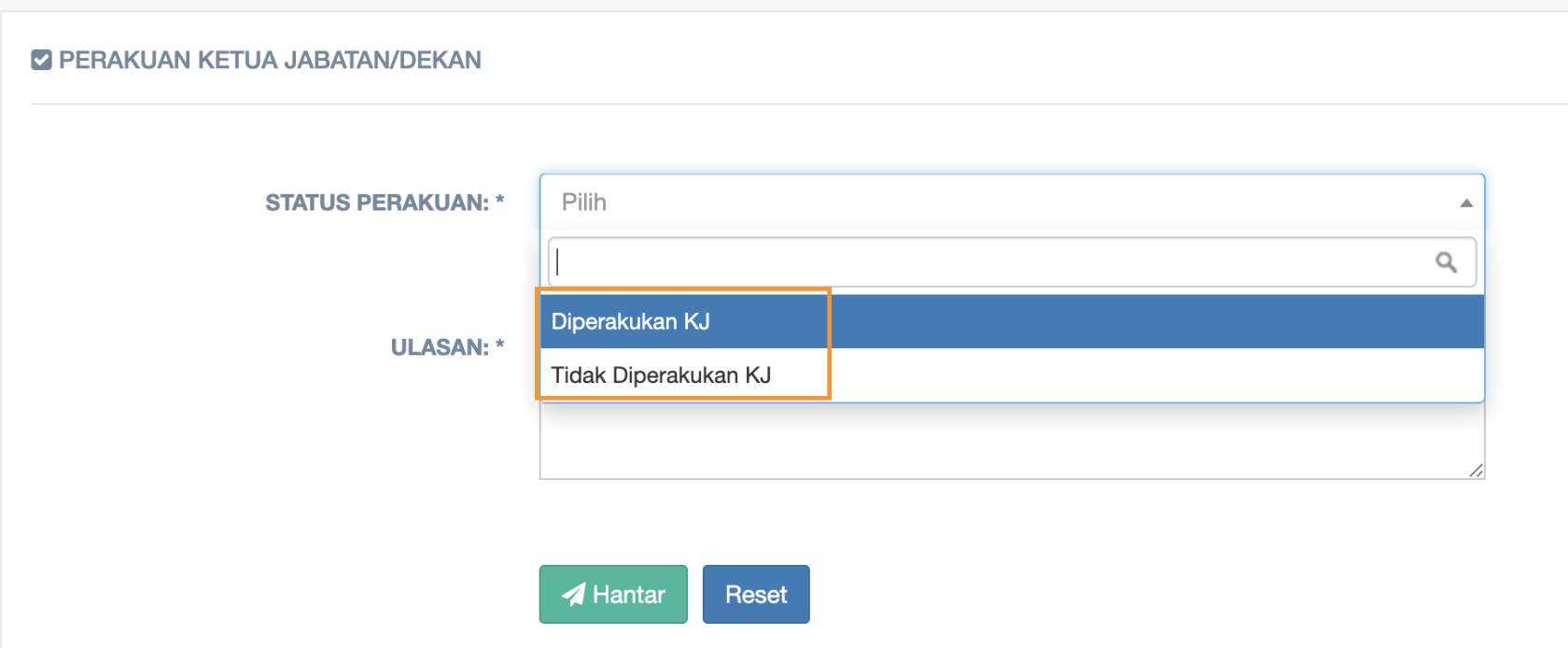1568x648 pixels.
Task: Click the resize grip of Ulasan textarea
Action: pyautogui.click(x=1476, y=471)
